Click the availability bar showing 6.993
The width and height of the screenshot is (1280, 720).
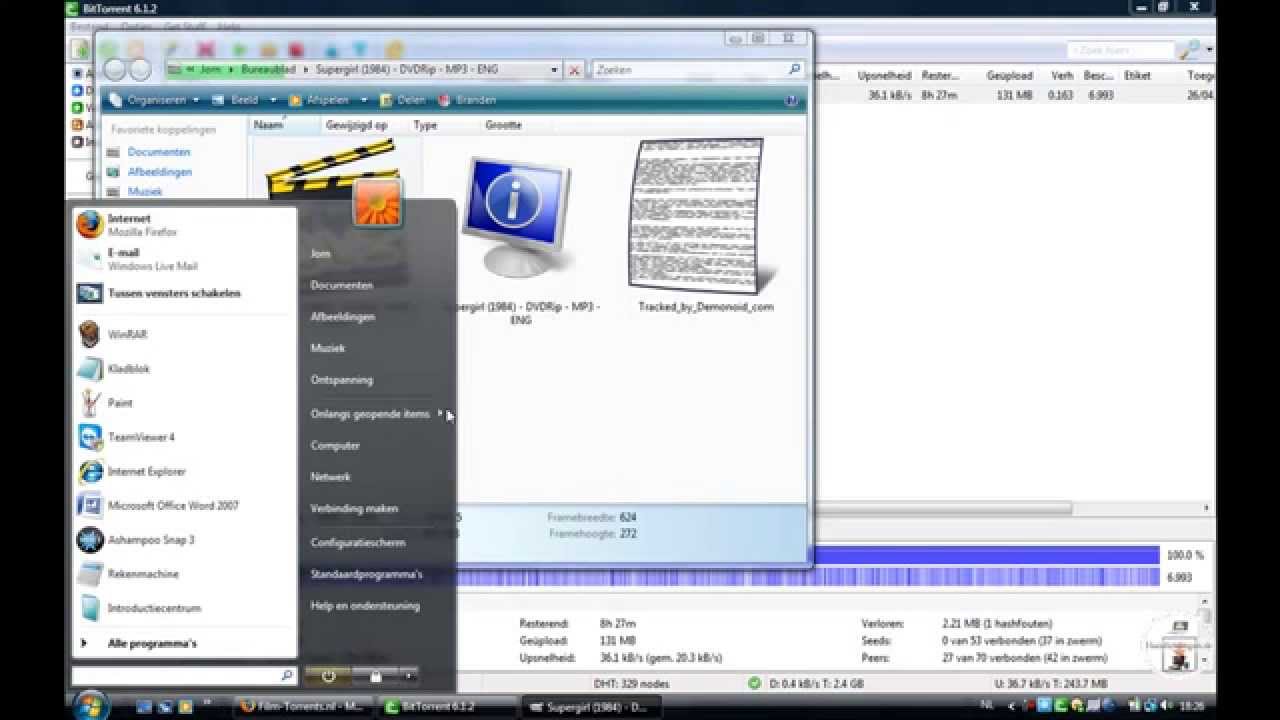pyautogui.click(x=985, y=578)
